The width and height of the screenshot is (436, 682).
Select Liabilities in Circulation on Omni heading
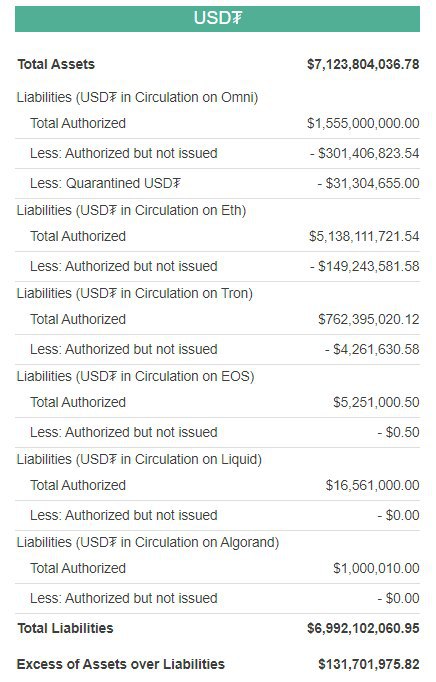click(x=138, y=97)
